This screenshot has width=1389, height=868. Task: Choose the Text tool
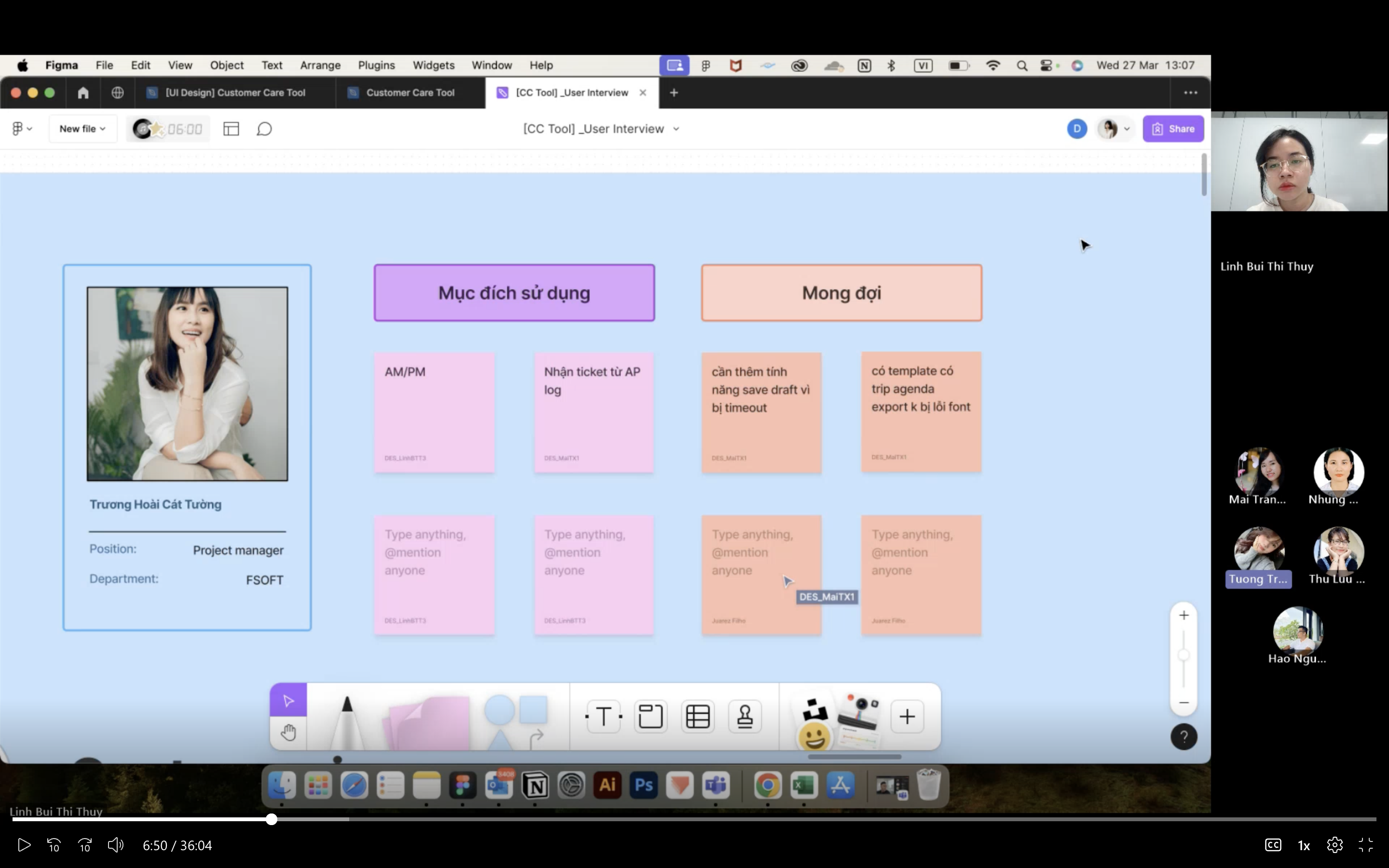pos(604,717)
